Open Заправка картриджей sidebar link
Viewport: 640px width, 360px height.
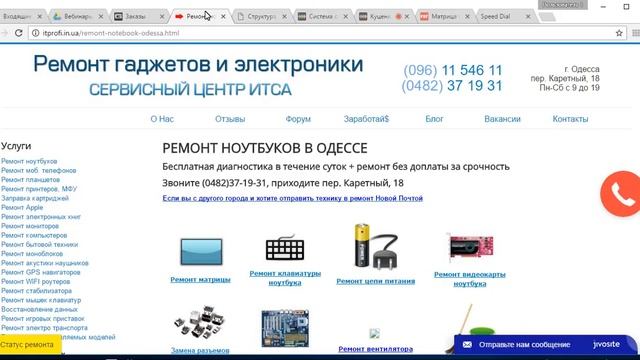[x=35, y=198]
